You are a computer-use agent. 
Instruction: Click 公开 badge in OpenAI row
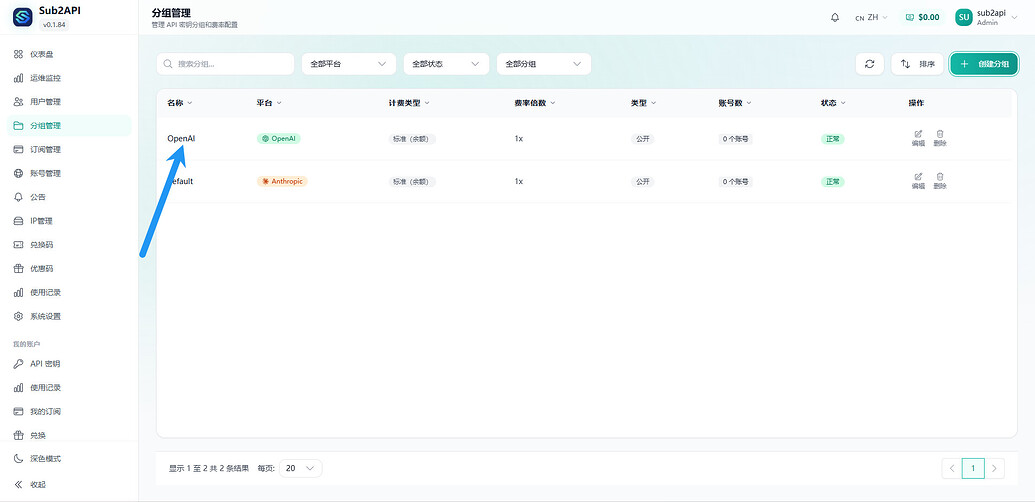tap(642, 139)
